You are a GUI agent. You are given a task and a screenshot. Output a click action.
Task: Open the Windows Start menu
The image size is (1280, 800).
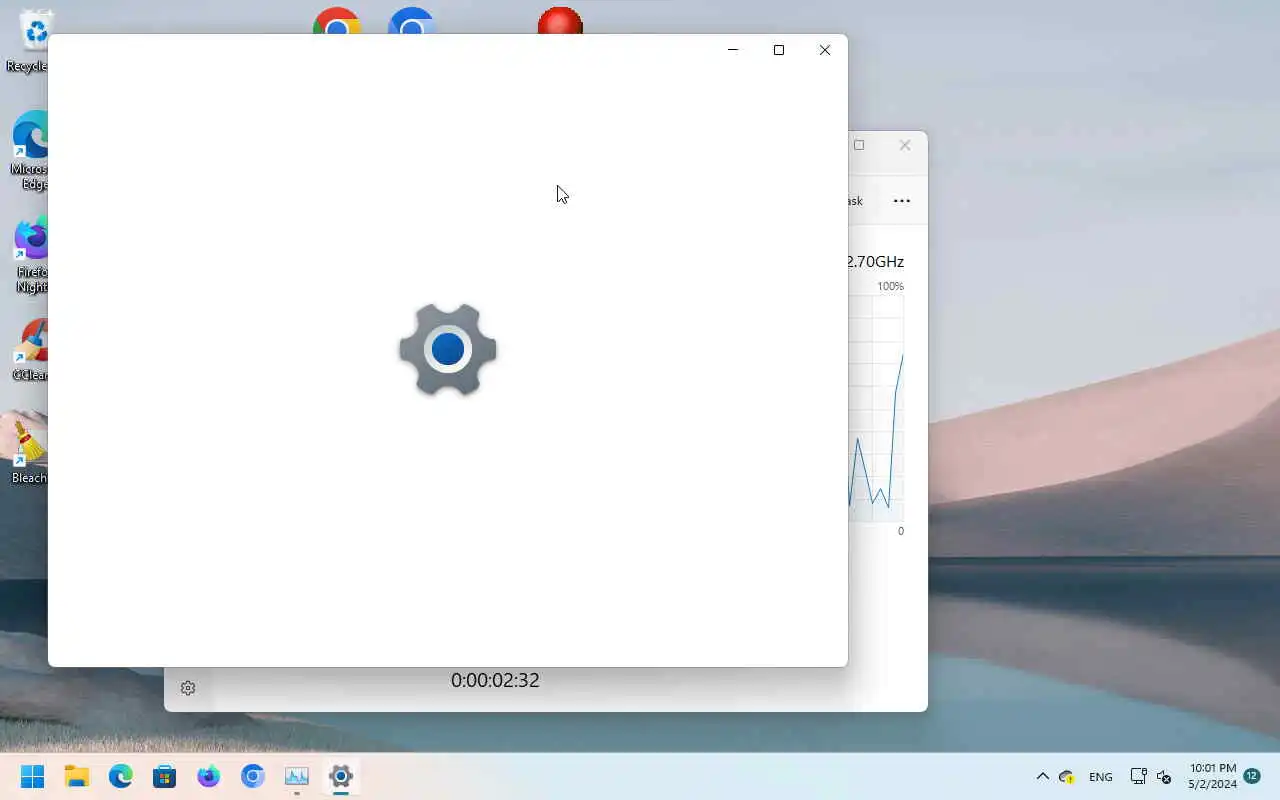32,776
